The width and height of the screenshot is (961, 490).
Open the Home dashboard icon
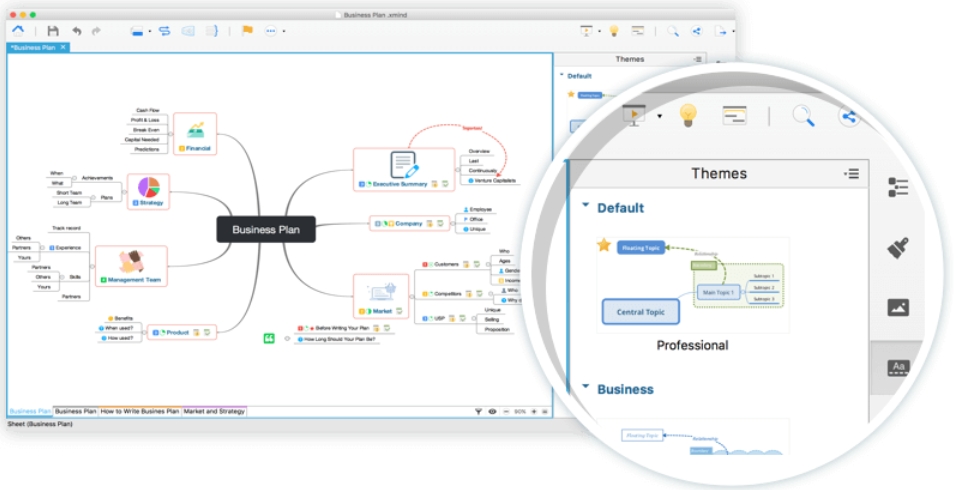(18, 30)
